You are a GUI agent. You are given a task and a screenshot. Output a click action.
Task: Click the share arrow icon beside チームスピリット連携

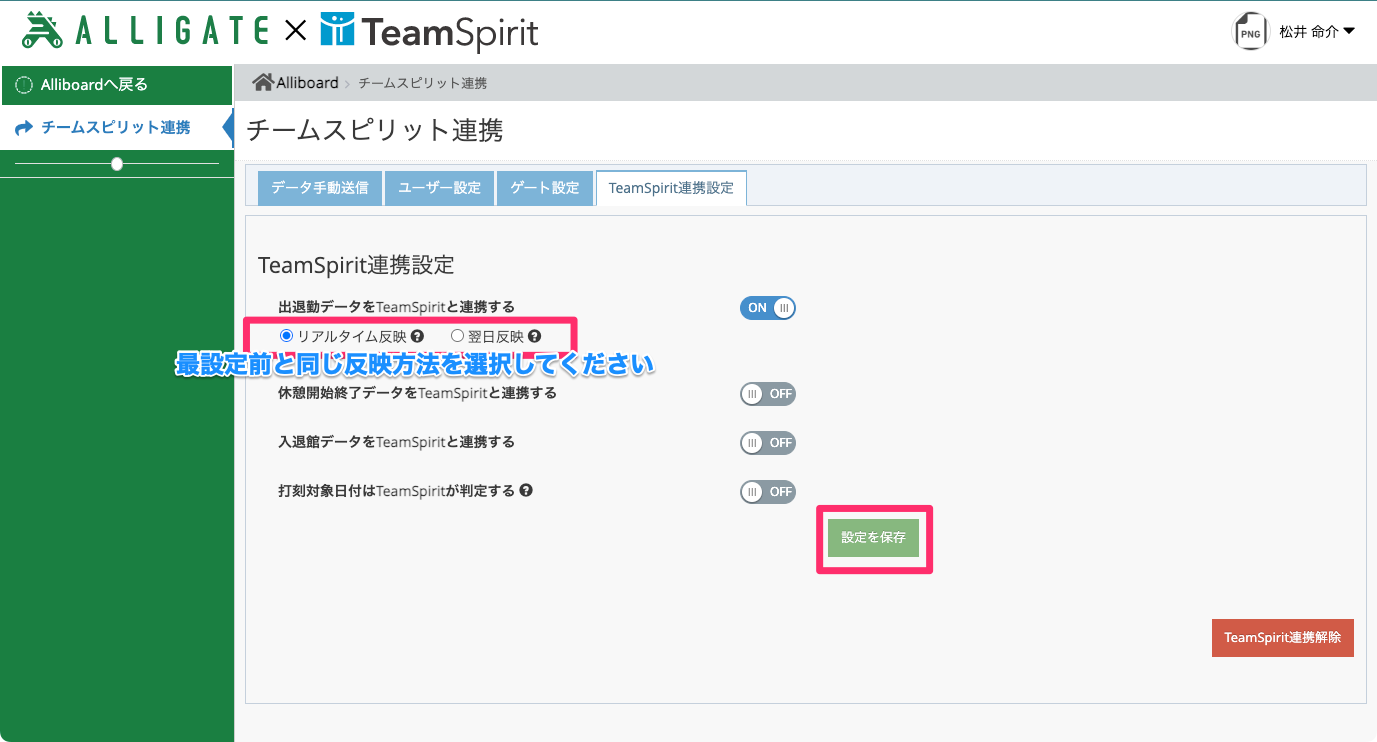[x=25, y=128]
